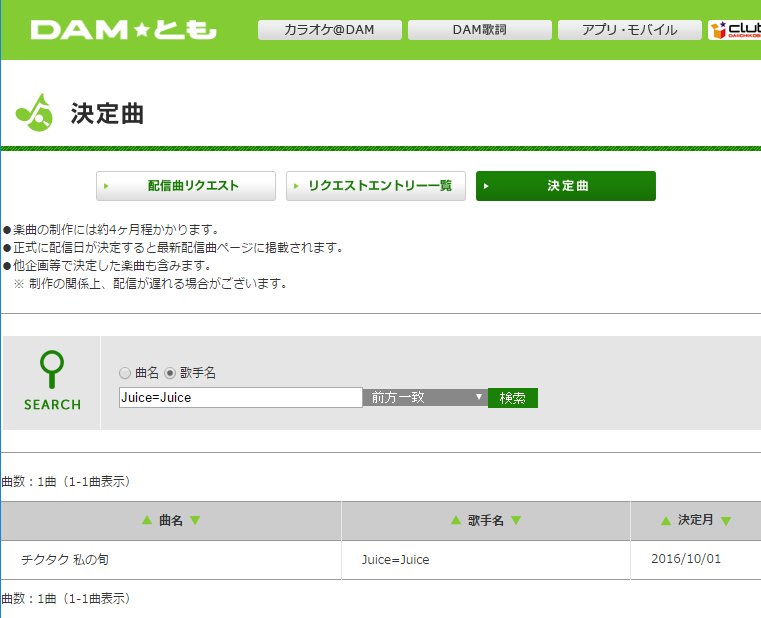This screenshot has width=761, height=618.
Task: Sort 曲名 column ascending
Action: point(147,520)
